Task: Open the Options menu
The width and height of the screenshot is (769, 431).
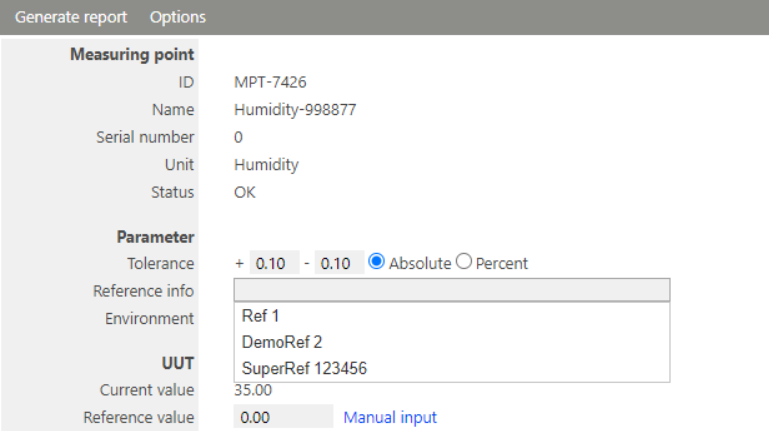Action: pos(178,17)
